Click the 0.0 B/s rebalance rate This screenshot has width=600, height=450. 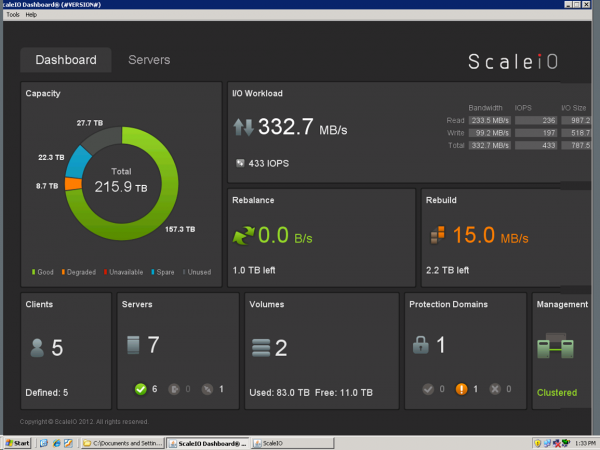[x=285, y=235]
